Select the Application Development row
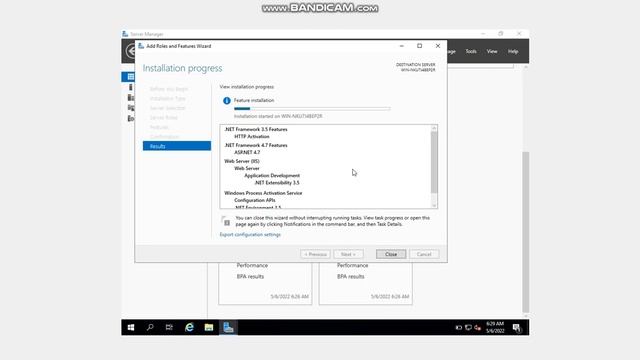 click(x=272, y=176)
